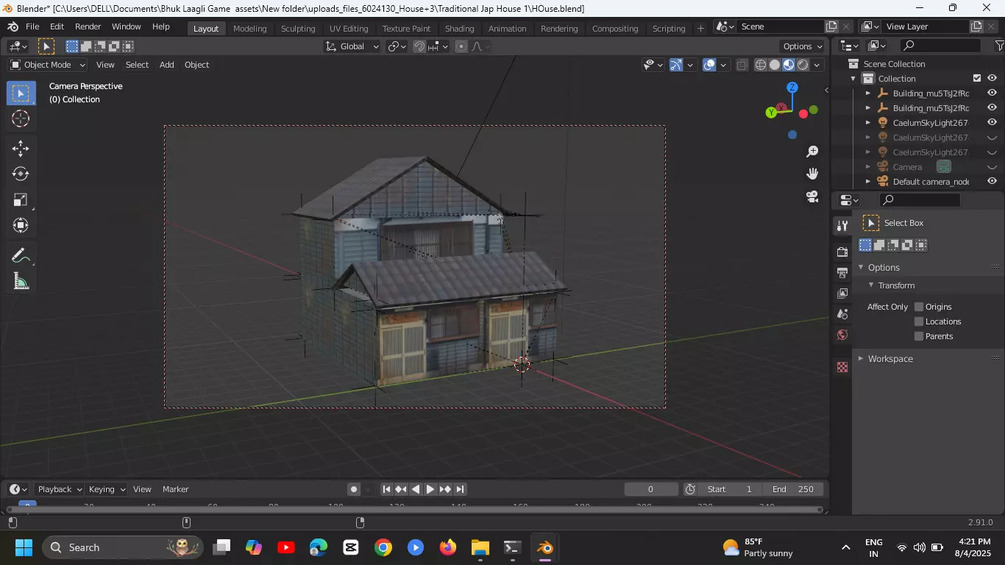Pick the Measure ruler tool
Image resolution: width=1005 pixels, height=565 pixels.
tap(20, 282)
